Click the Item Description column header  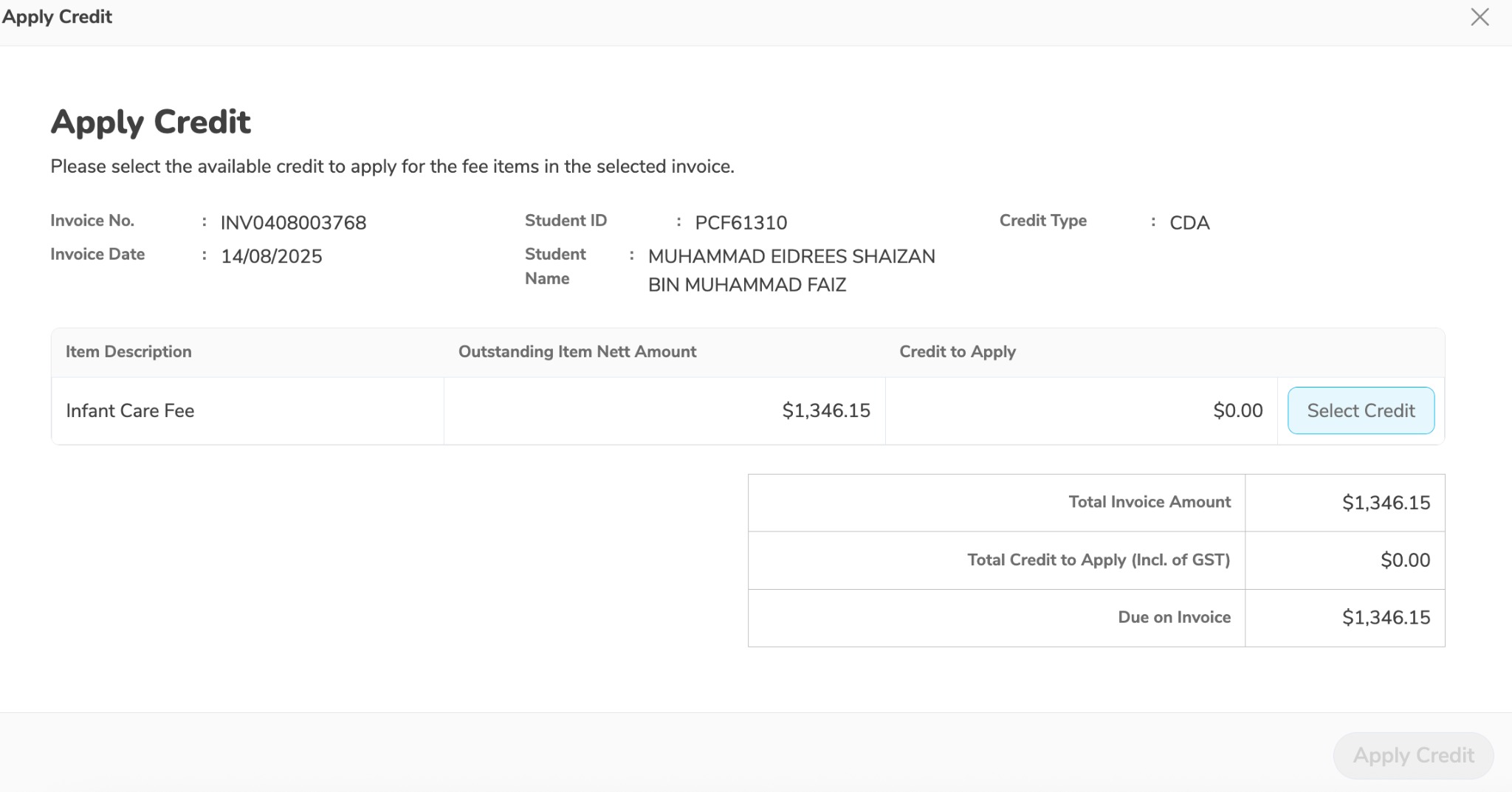click(128, 352)
